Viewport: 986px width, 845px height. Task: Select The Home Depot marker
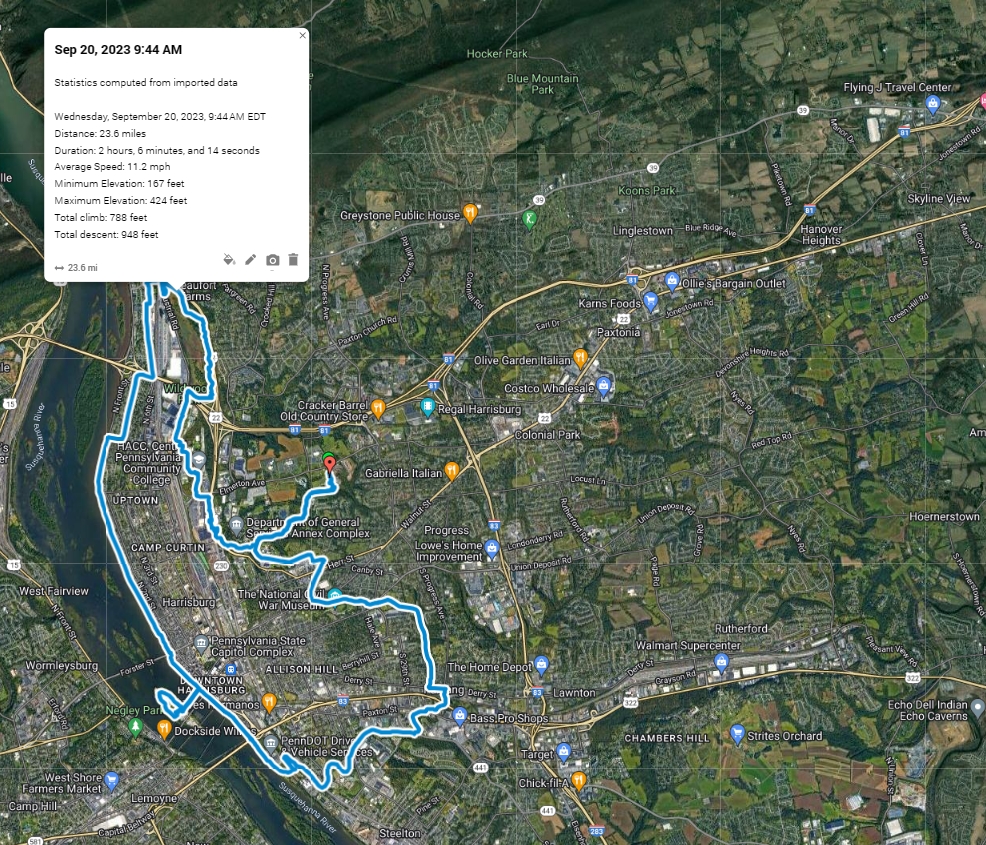point(541,665)
